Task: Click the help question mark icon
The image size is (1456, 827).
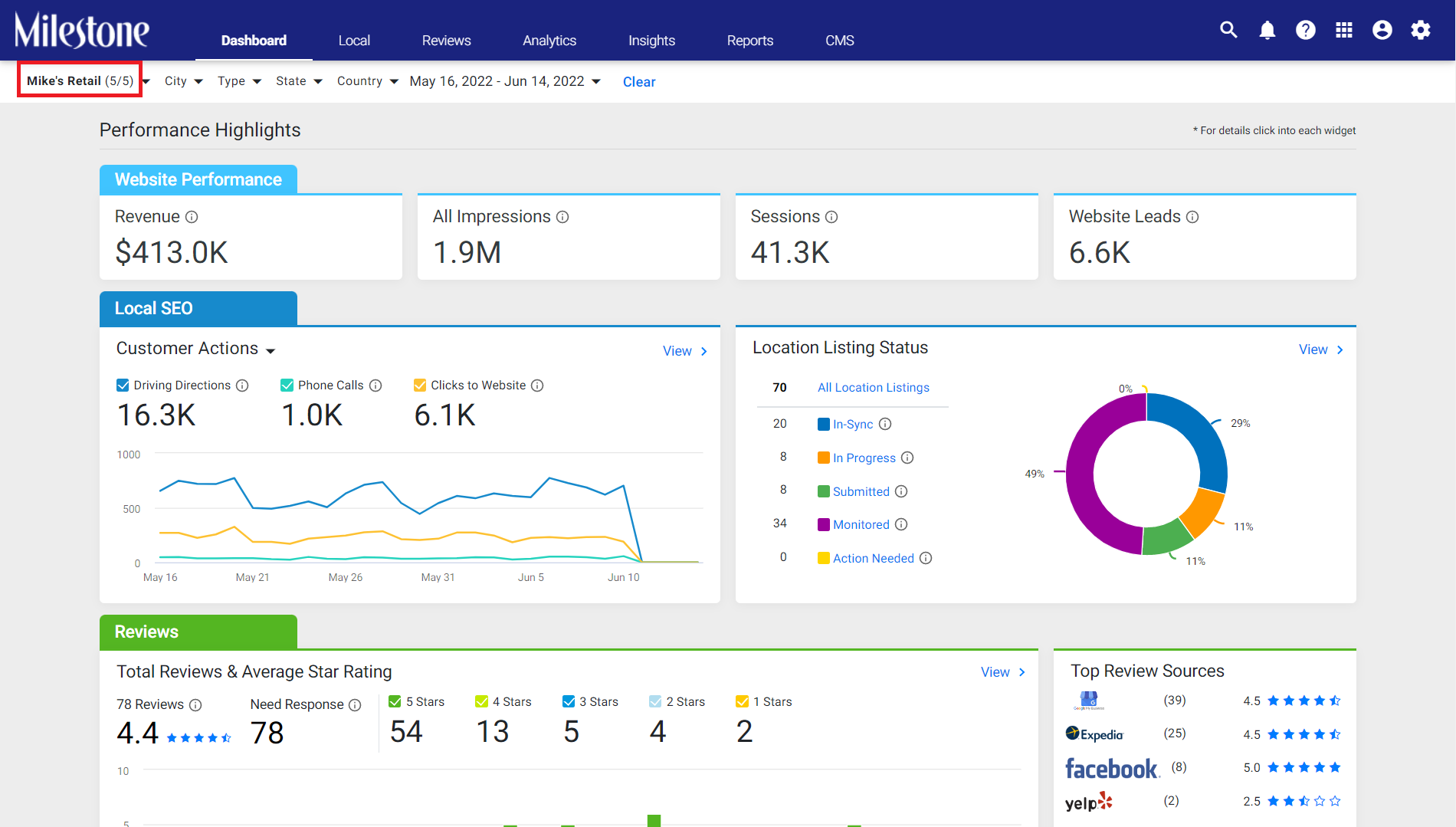Action: pyautogui.click(x=1306, y=30)
